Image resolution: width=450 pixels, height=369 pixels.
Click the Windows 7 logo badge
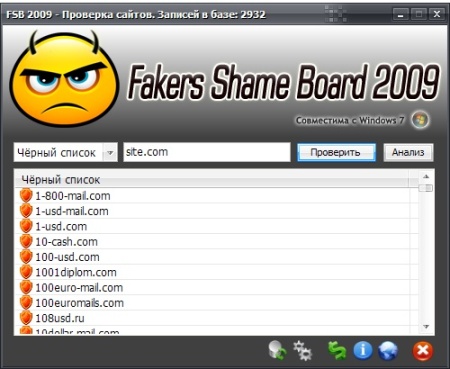(420, 120)
